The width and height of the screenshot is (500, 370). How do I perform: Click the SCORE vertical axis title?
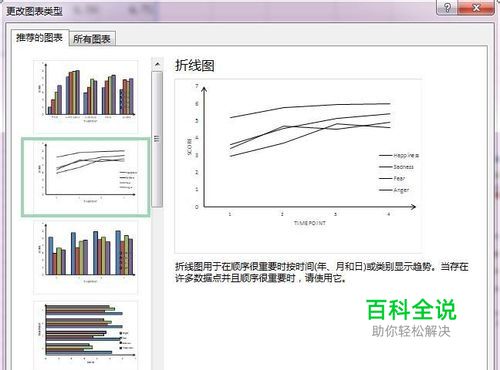[190, 146]
